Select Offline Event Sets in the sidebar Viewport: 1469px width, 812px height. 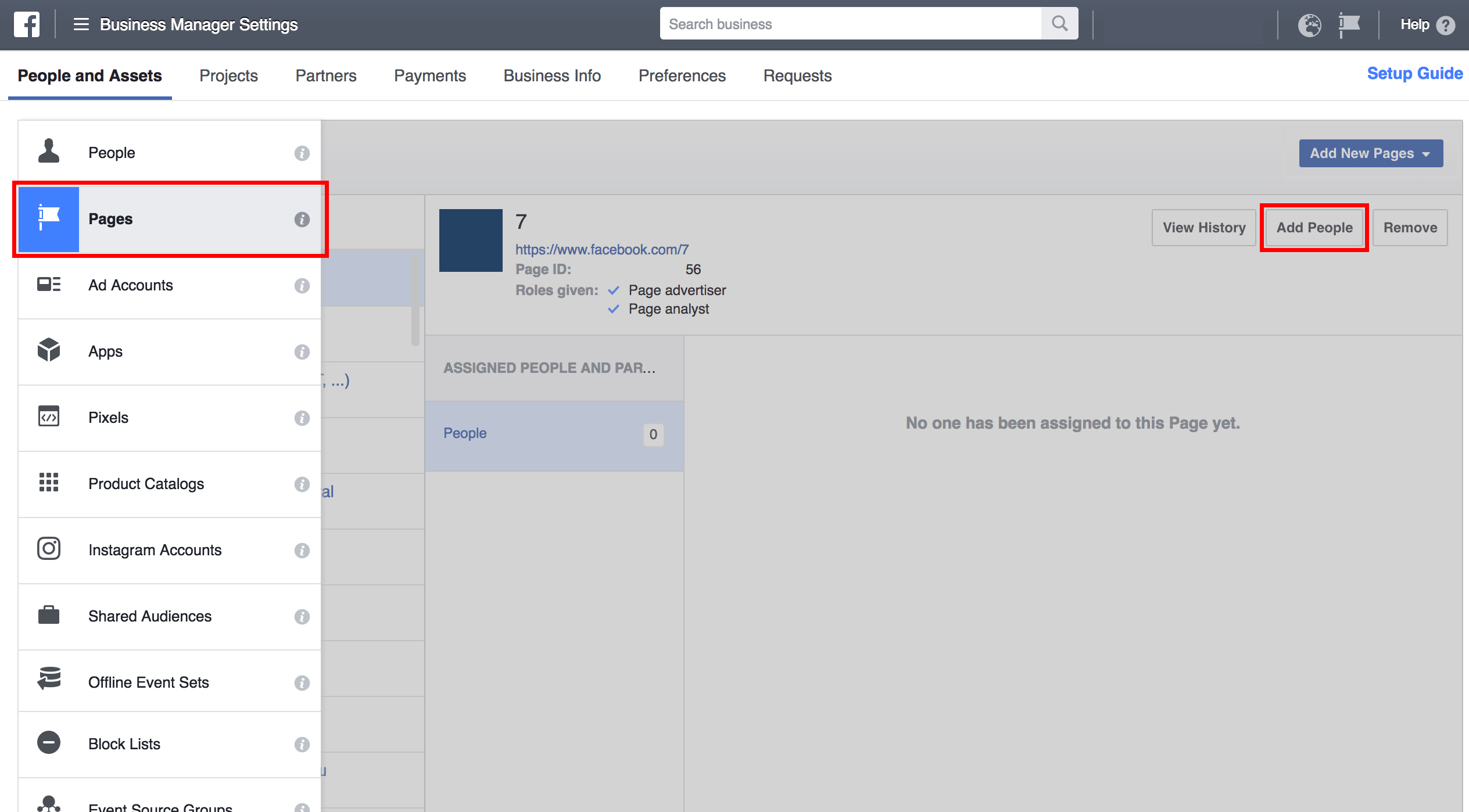pos(170,681)
